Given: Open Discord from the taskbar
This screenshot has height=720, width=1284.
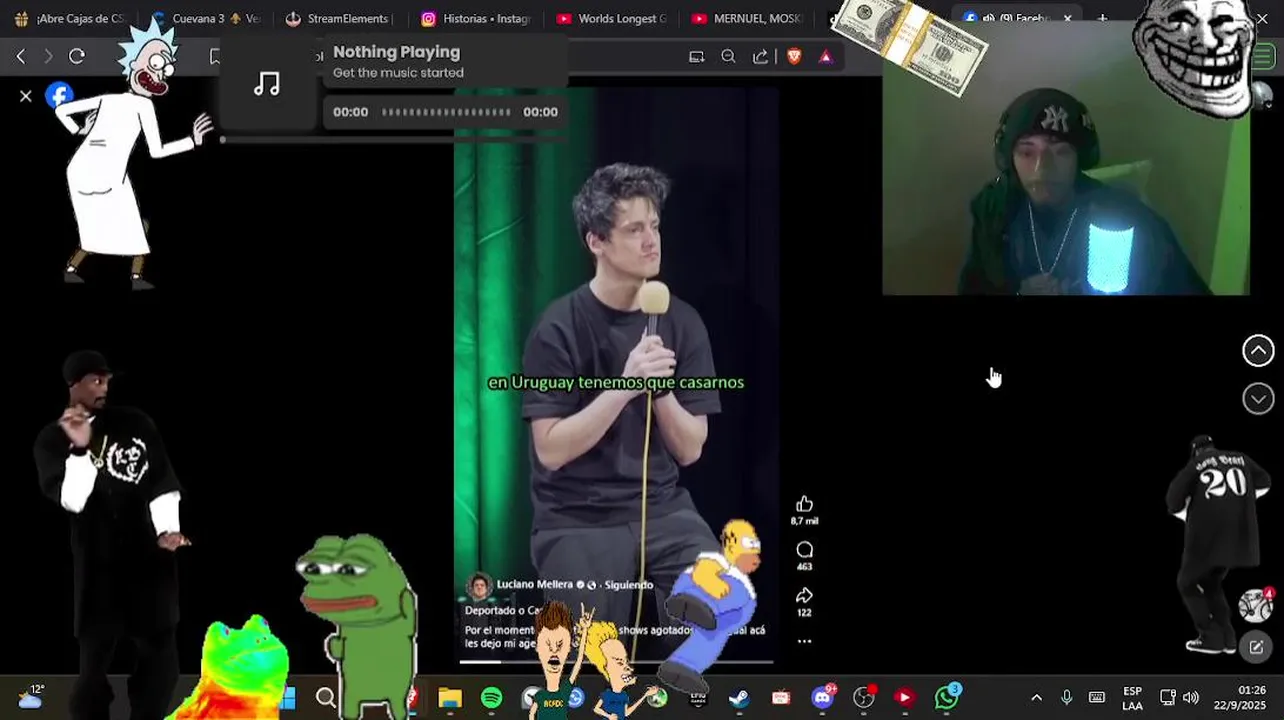Looking at the screenshot, I should pyautogui.click(x=823, y=697).
